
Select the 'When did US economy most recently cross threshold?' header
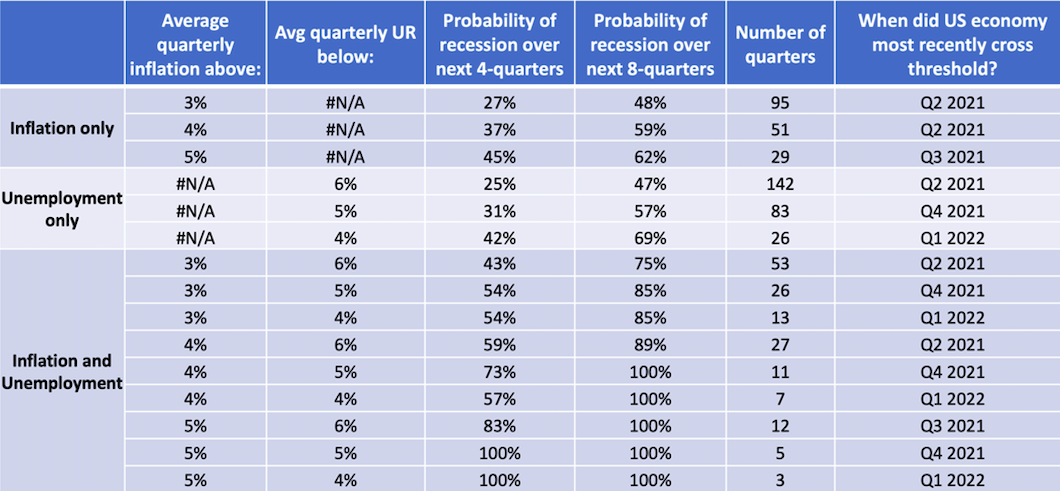937,45
